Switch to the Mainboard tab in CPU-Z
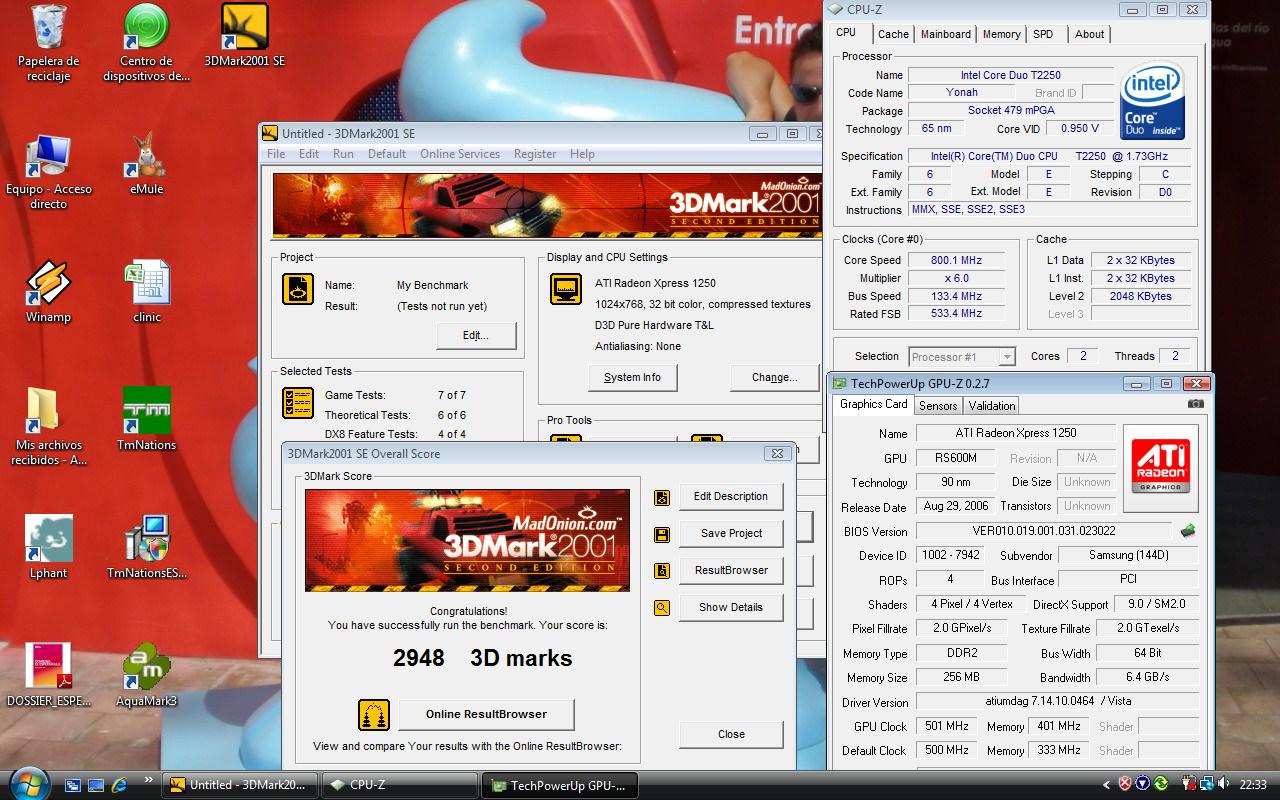The height and width of the screenshot is (800, 1280). [x=946, y=34]
